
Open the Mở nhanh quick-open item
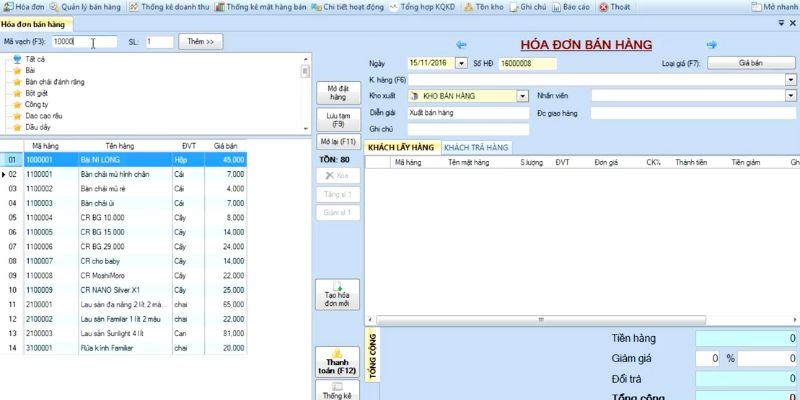pyautogui.click(x=774, y=7)
